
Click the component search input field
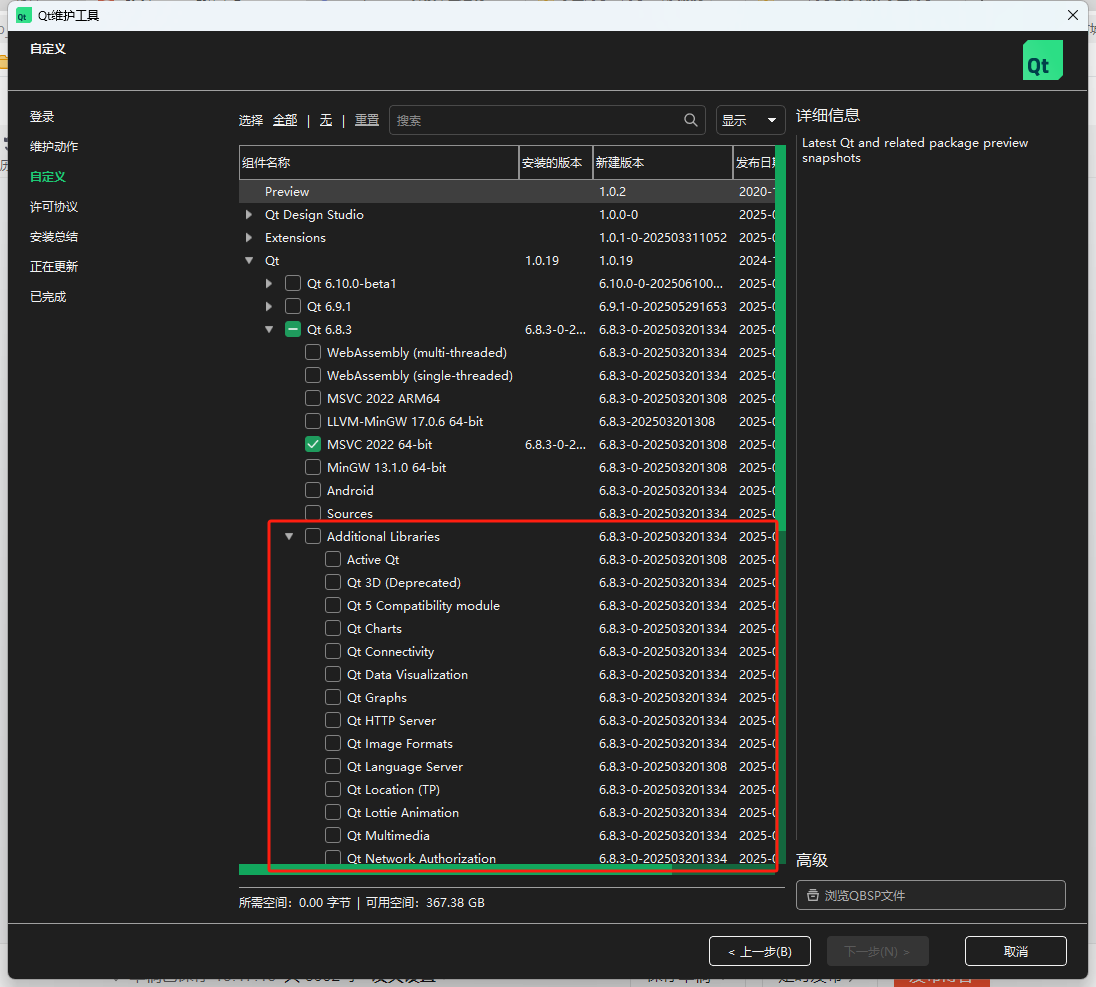coord(547,120)
